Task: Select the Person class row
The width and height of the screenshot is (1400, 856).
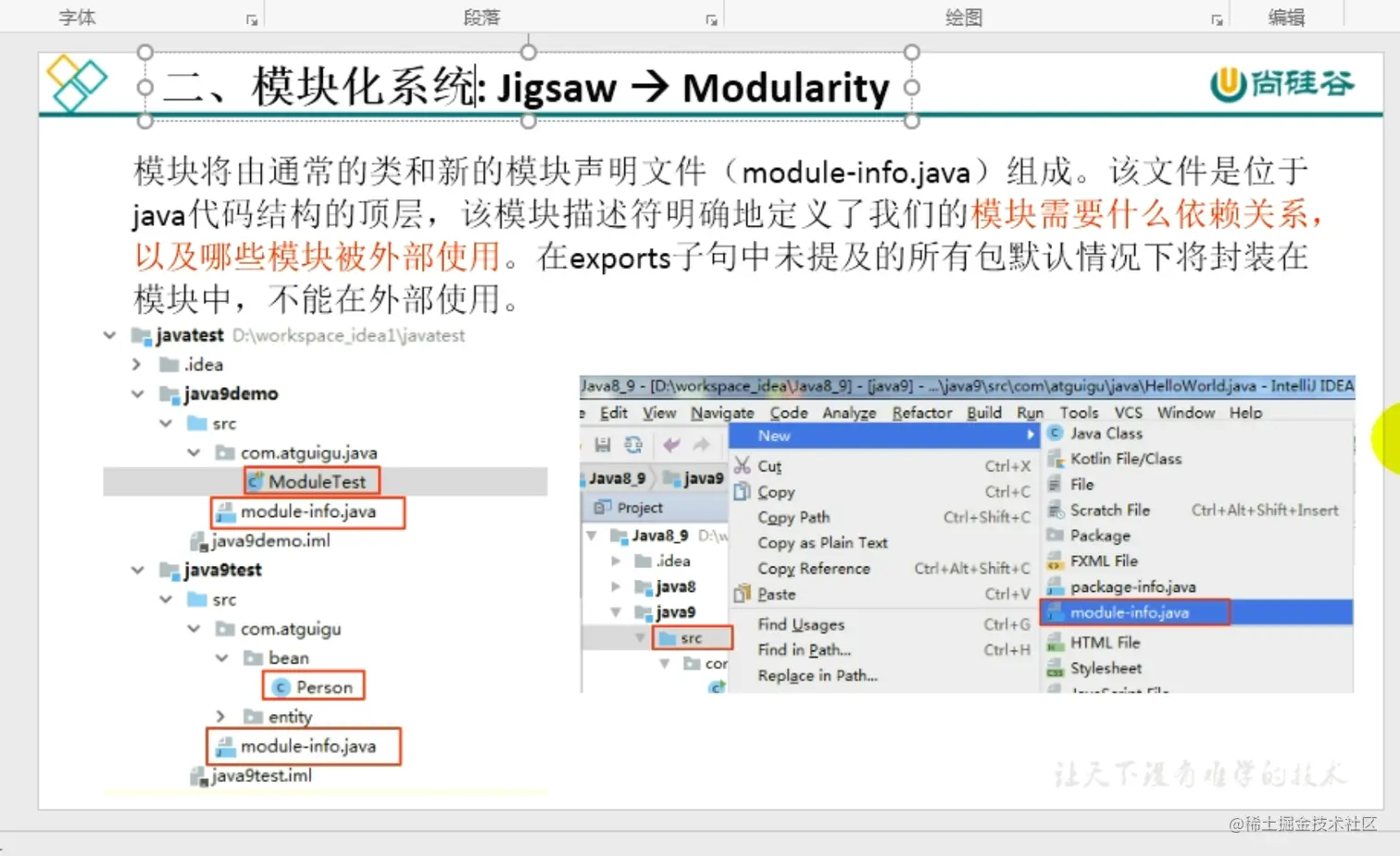Action: pos(313,686)
